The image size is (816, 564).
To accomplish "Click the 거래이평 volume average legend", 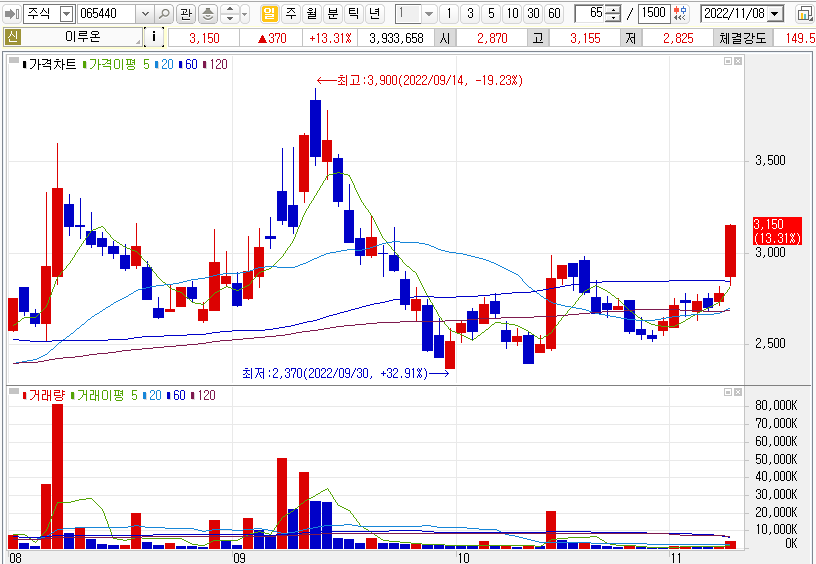I will (x=100, y=395).
